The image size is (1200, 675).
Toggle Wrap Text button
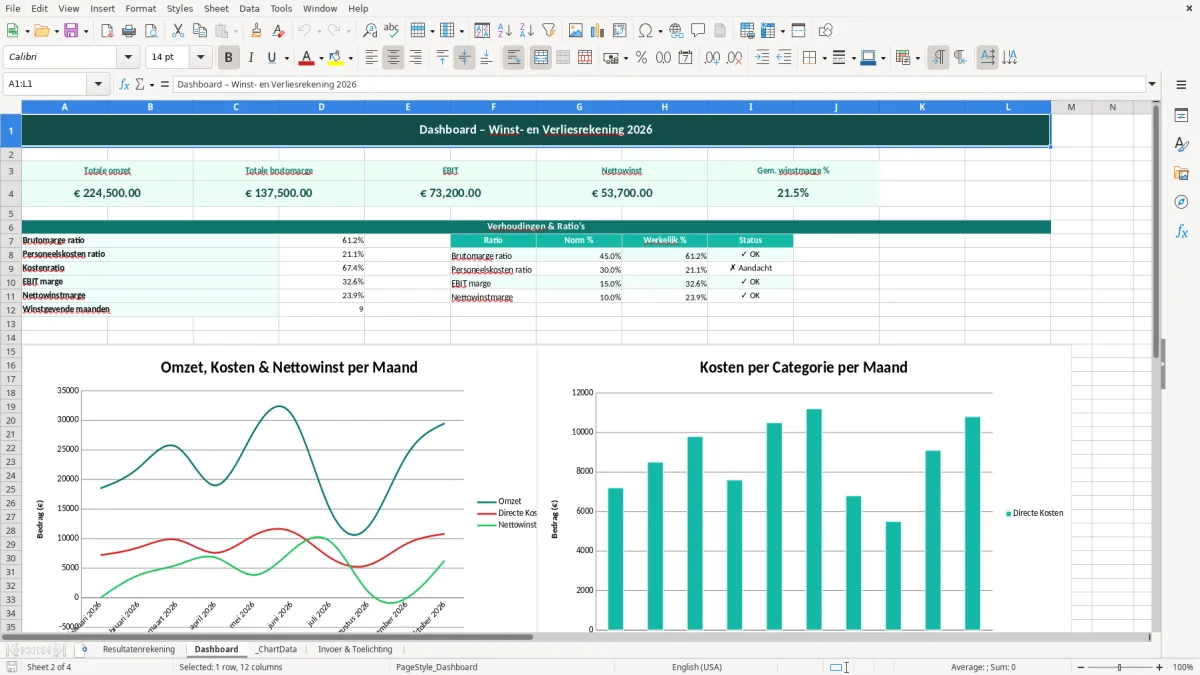tap(513, 58)
